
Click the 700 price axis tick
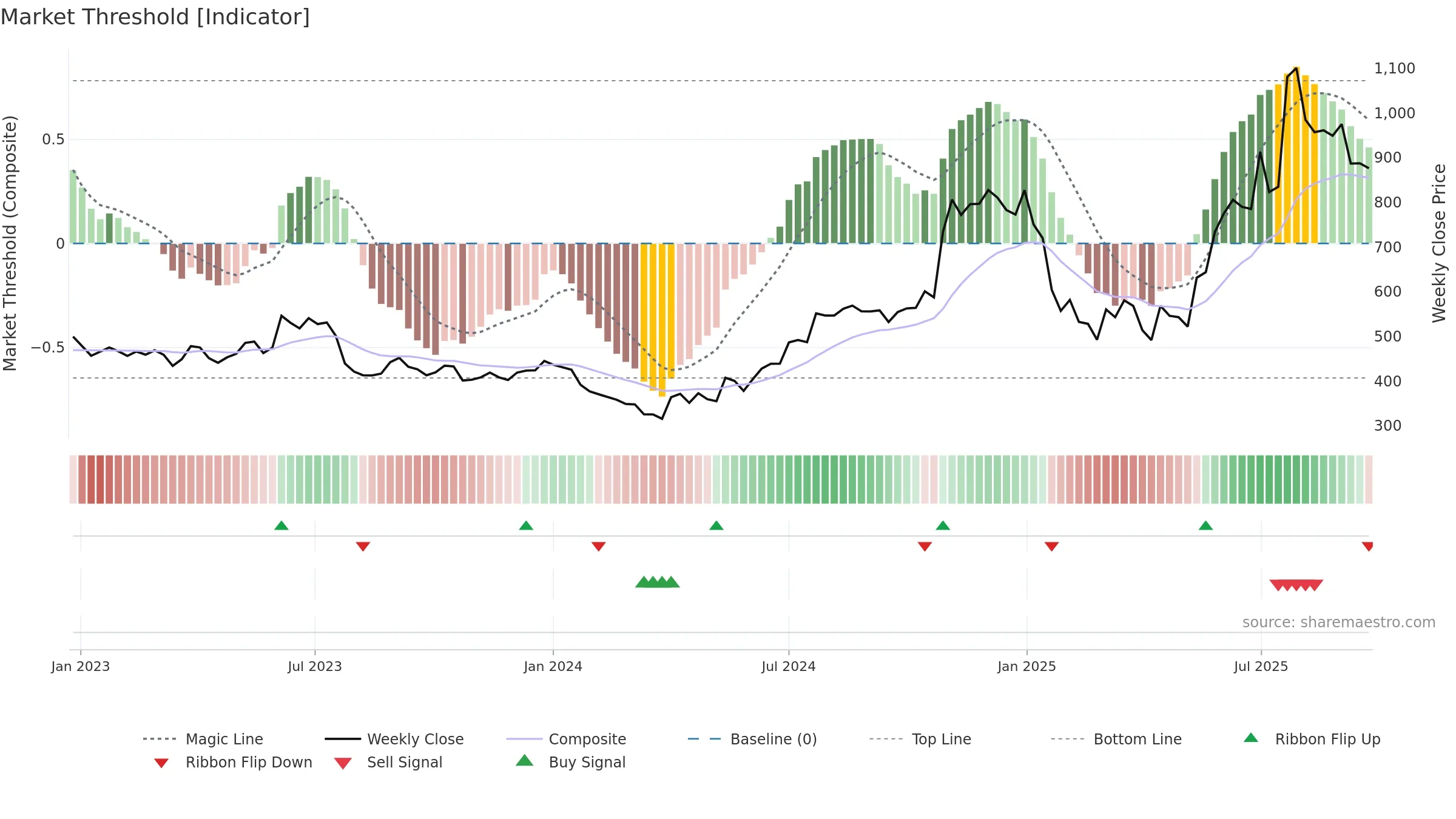click(x=1388, y=248)
